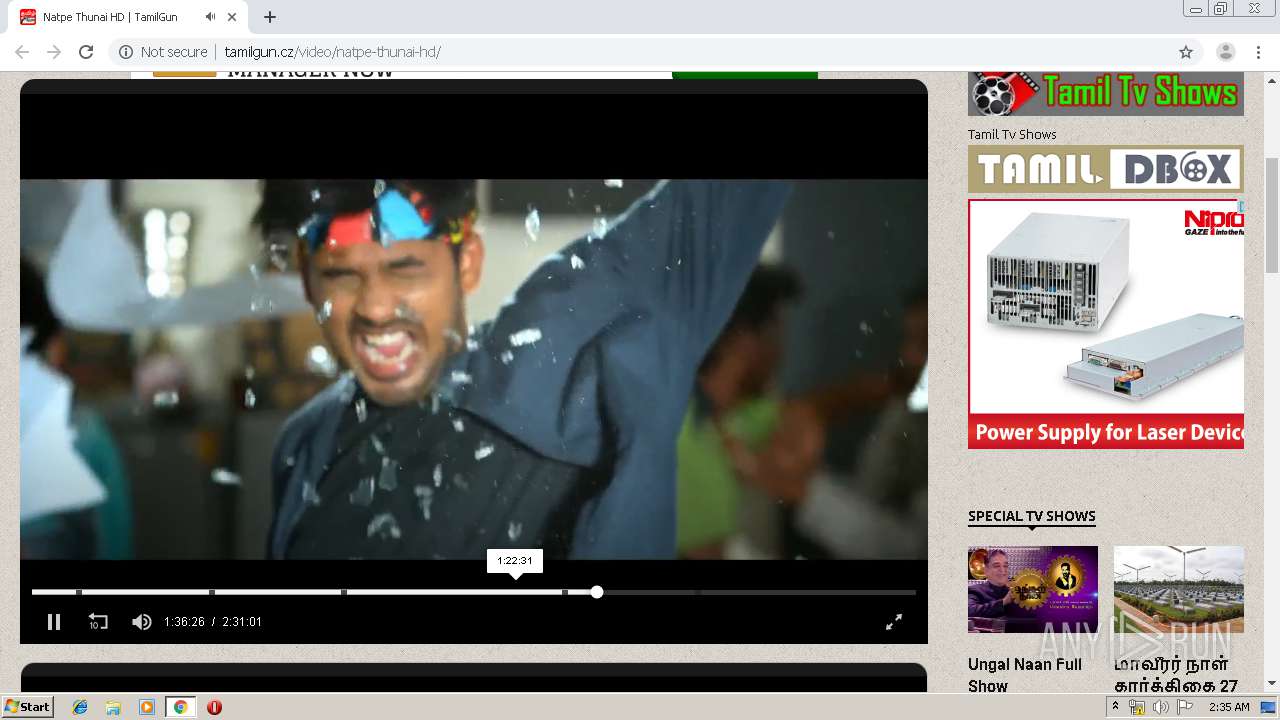Viewport: 1280px width, 720px height.
Task: Open Chrome profile avatar menu
Action: (1226, 52)
